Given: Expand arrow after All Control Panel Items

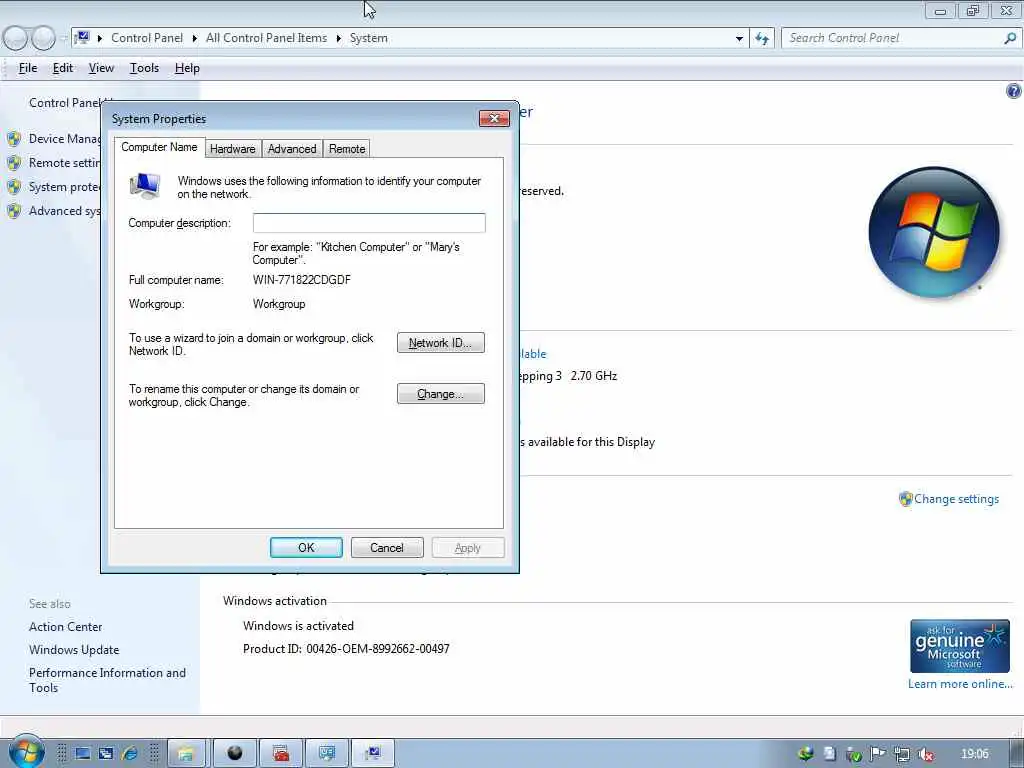Looking at the screenshot, I should pos(338,39).
